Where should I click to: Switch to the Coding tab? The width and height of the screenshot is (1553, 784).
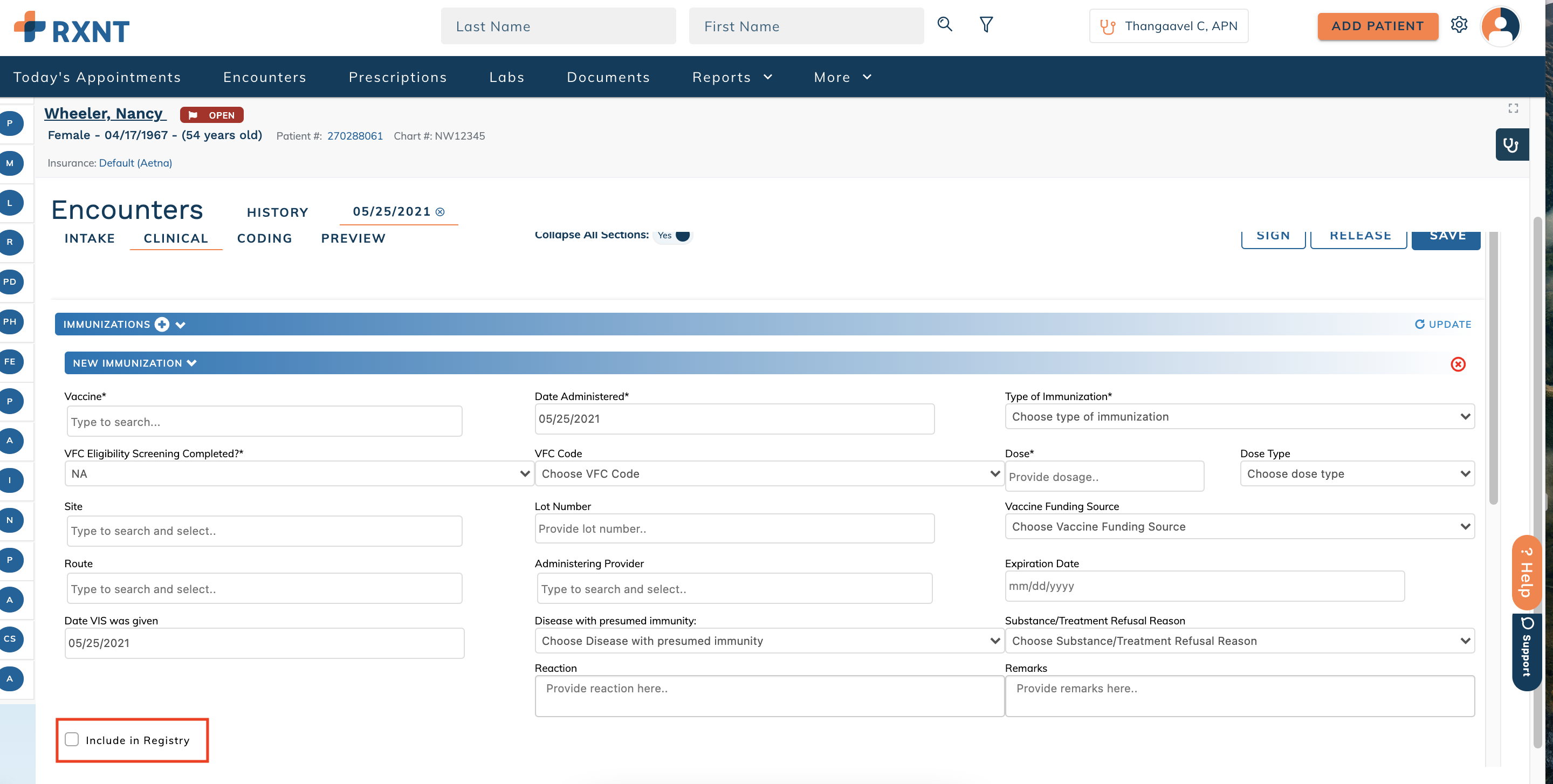point(265,238)
